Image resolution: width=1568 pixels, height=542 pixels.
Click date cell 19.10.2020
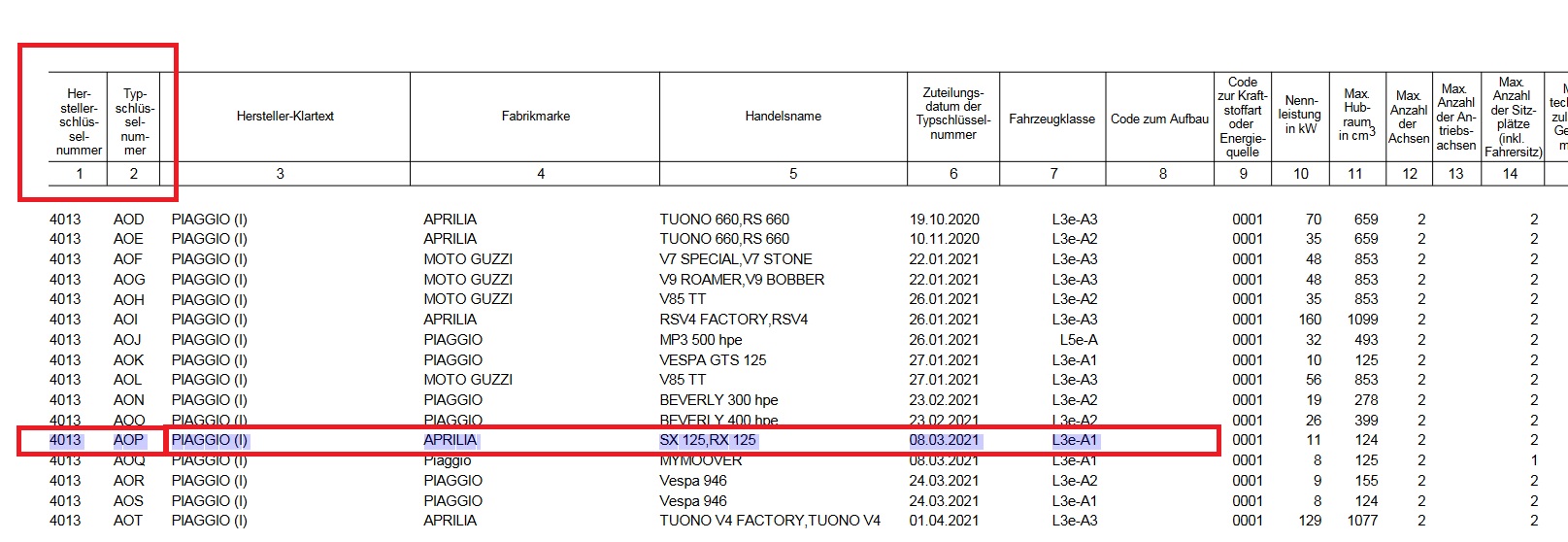pos(945,220)
